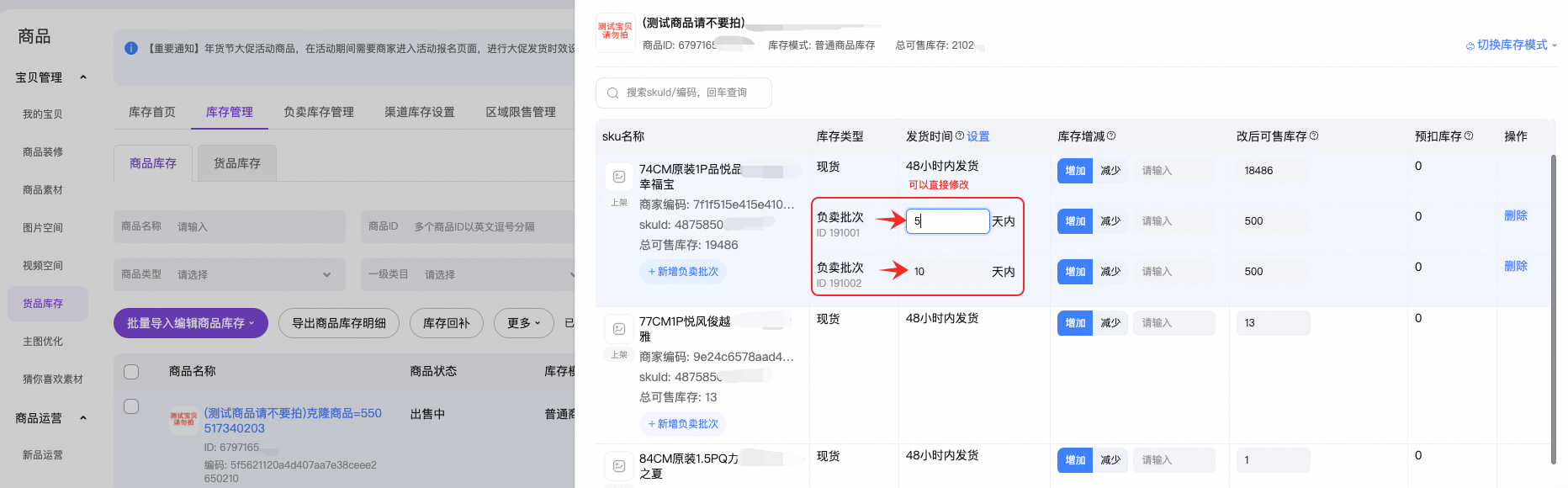Open the 更多 dropdown

click(x=524, y=323)
